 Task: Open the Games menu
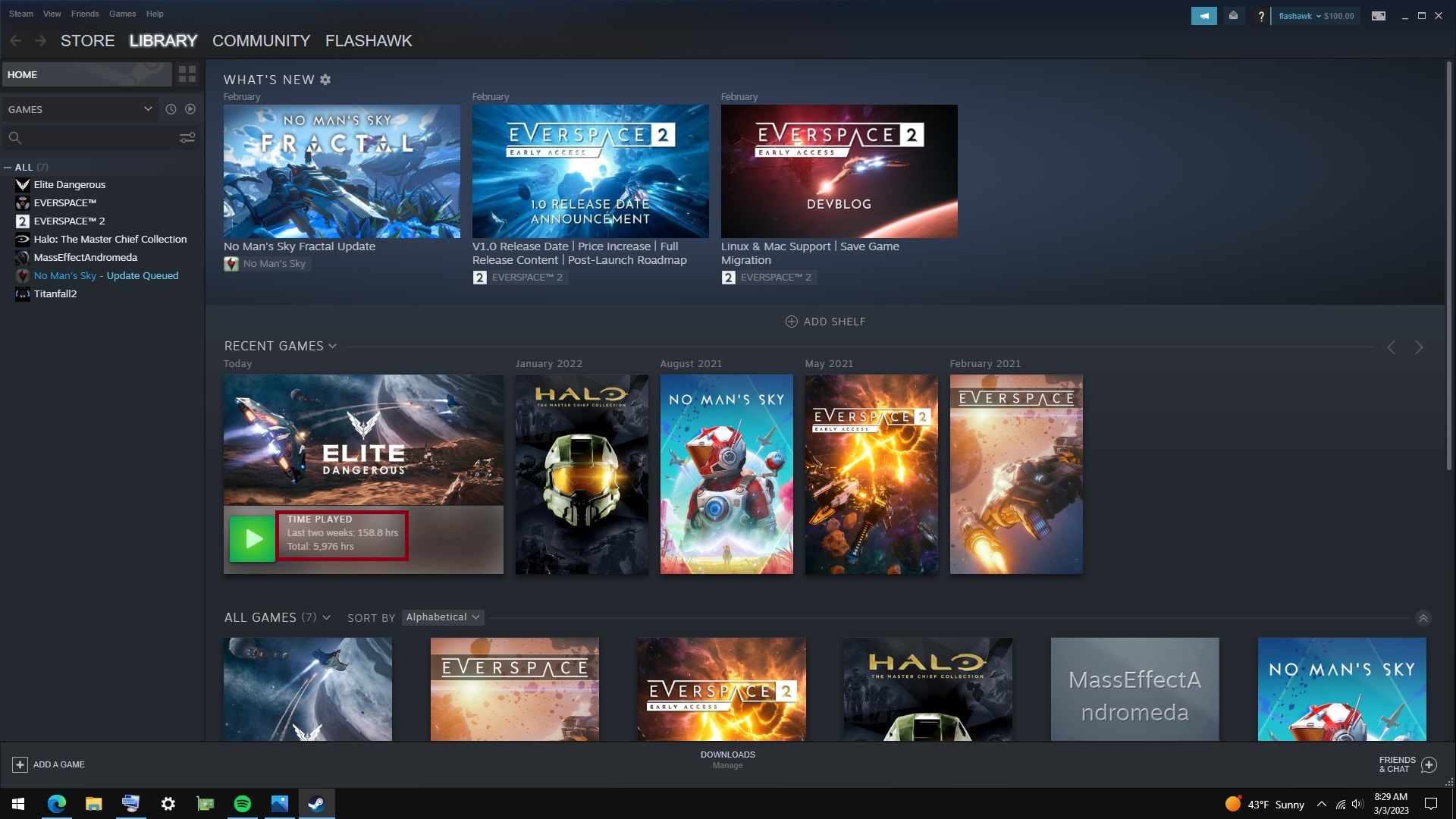coord(122,14)
